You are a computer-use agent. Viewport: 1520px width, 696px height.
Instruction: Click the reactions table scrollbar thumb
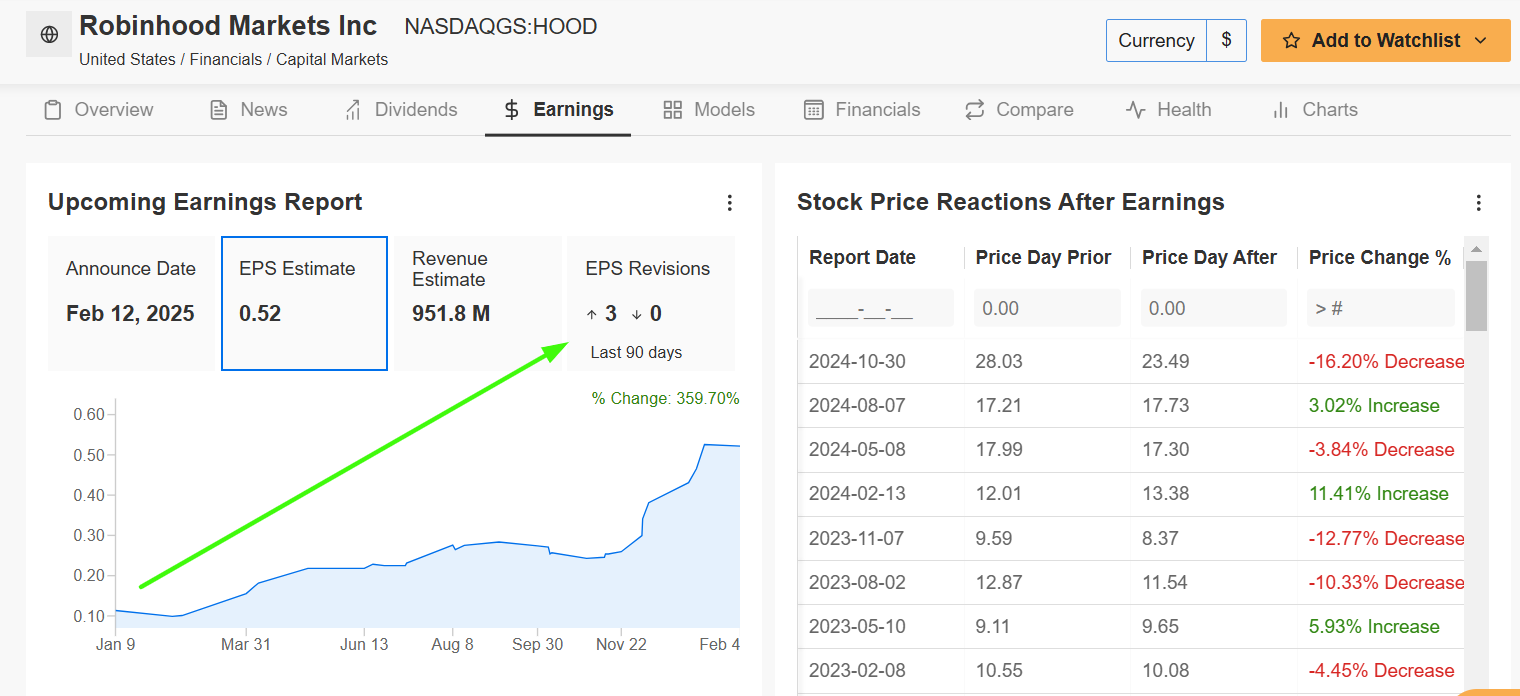click(1475, 296)
